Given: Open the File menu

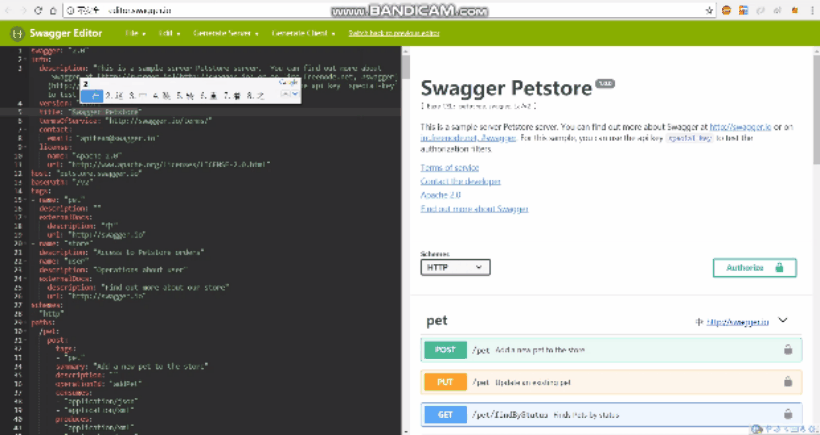Looking at the screenshot, I should pos(135,33).
